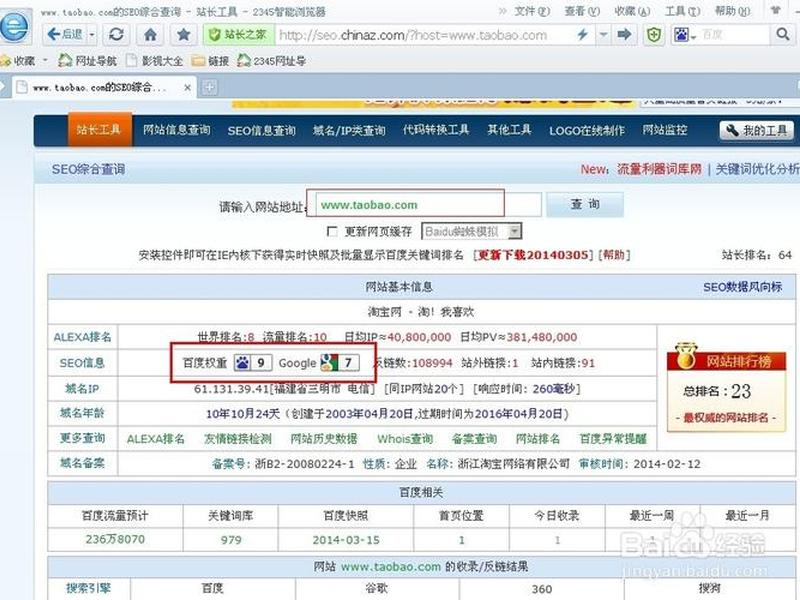The height and width of the screenshot is (600, 800).
Task: Open the 帮助(H) menu
Action: click(x=732, y=11)
